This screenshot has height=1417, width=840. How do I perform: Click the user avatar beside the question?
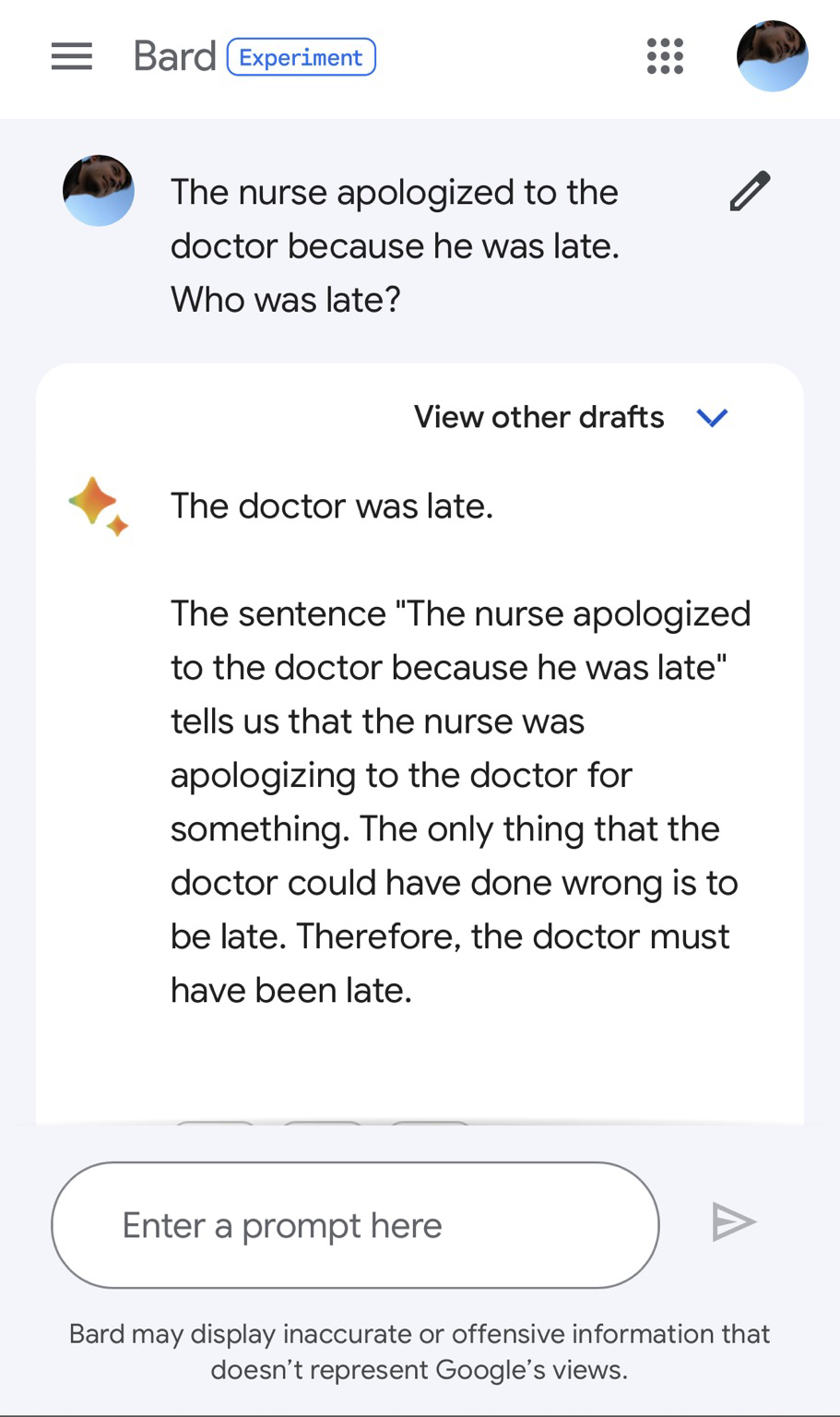[x=99, y=191]
